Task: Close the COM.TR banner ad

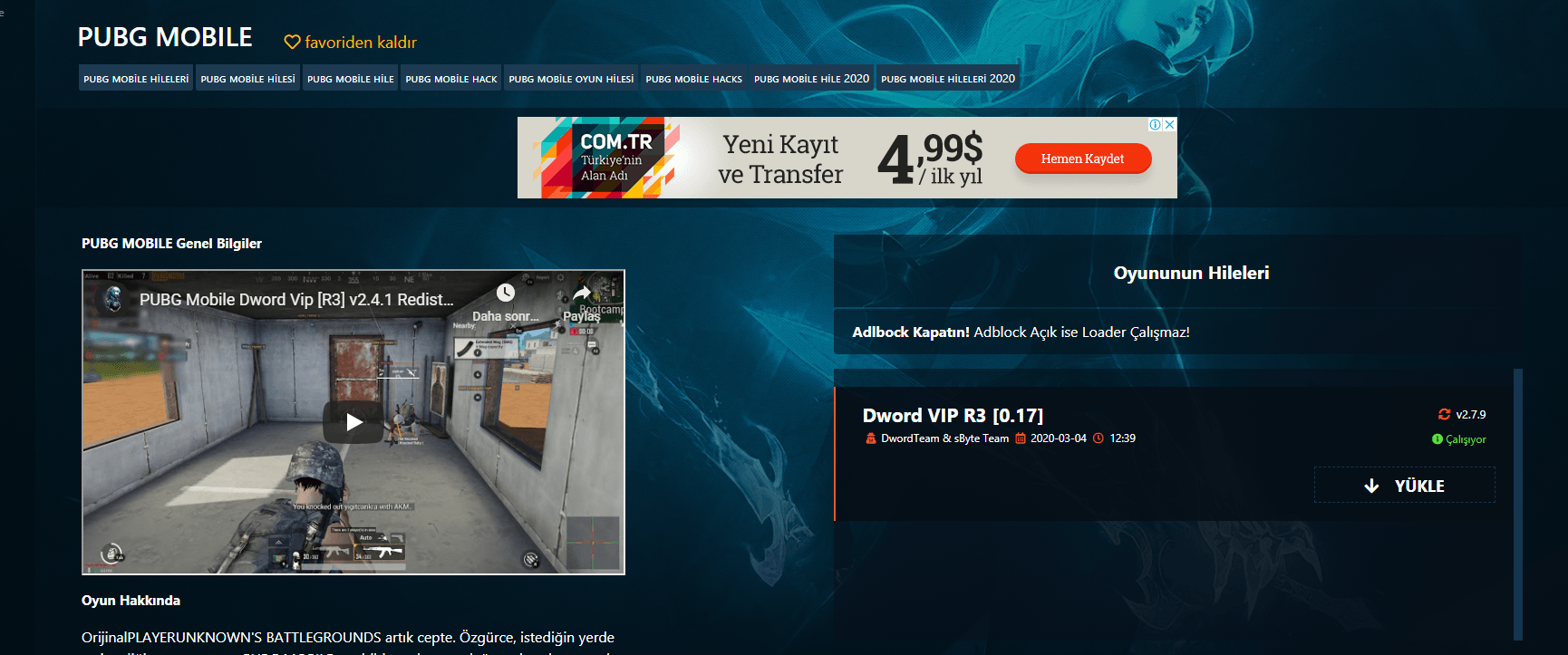Action: click(x=1170, y=125)
